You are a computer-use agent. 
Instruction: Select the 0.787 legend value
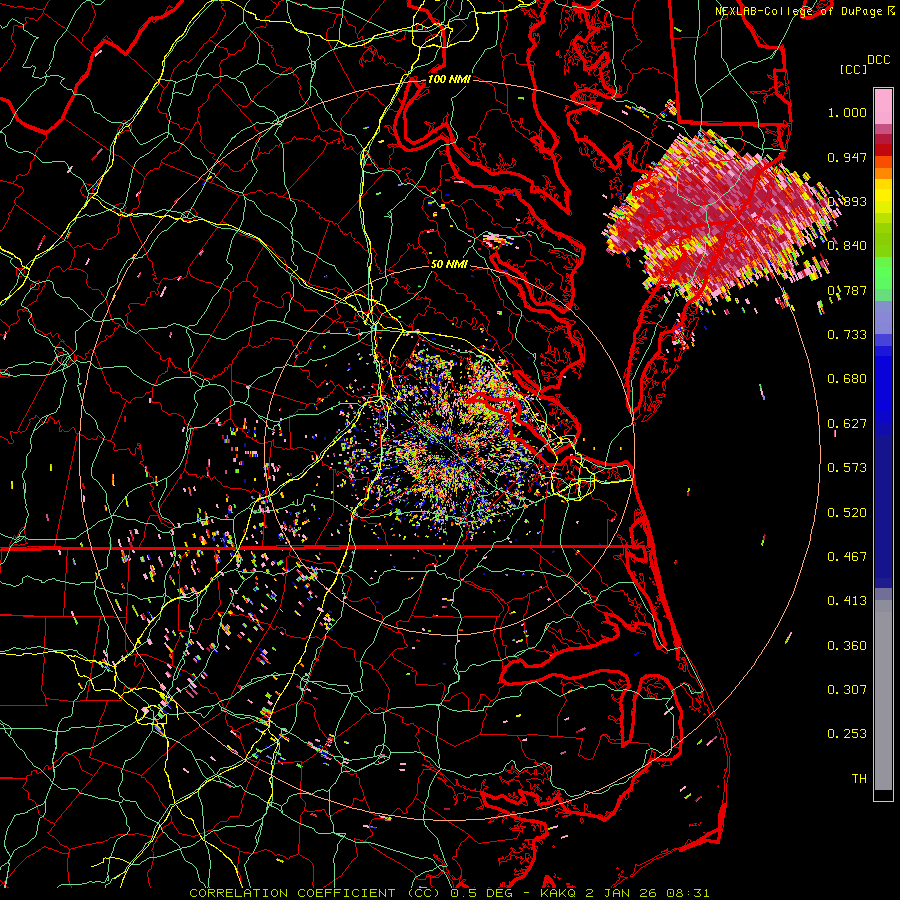tap(847, 290)
